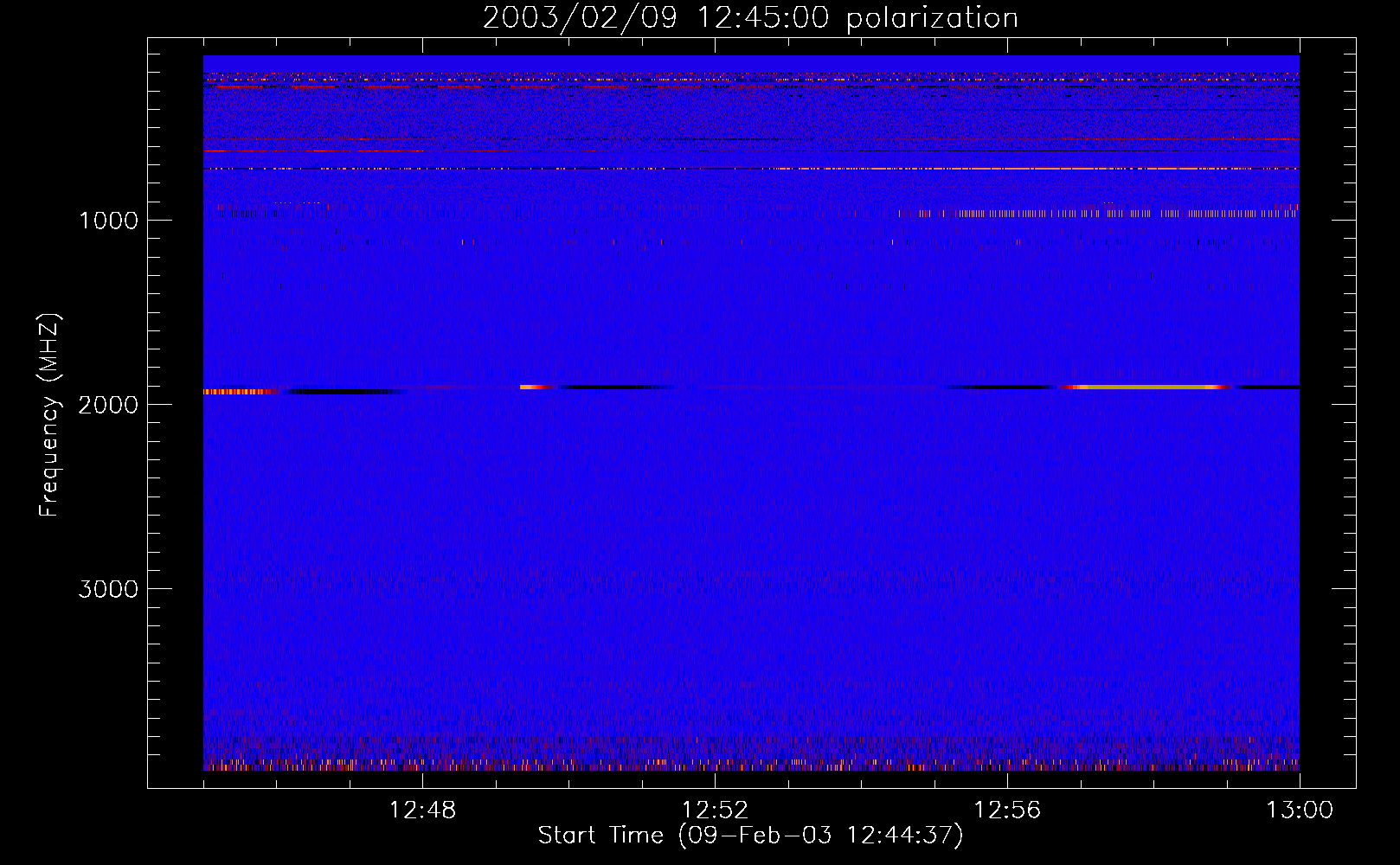Click the 1000 frequency tick label

[x=108, y=221]
